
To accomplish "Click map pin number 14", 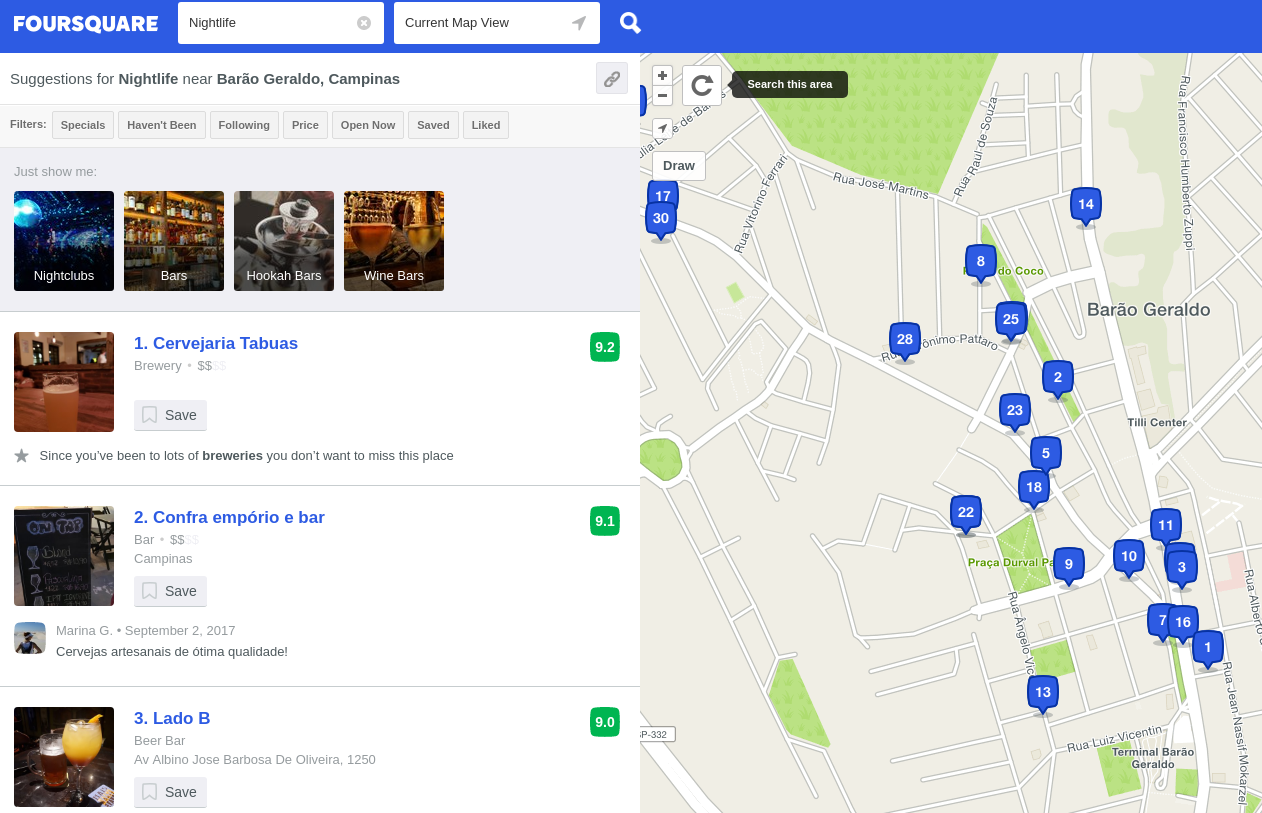I will coord(1085,205).
